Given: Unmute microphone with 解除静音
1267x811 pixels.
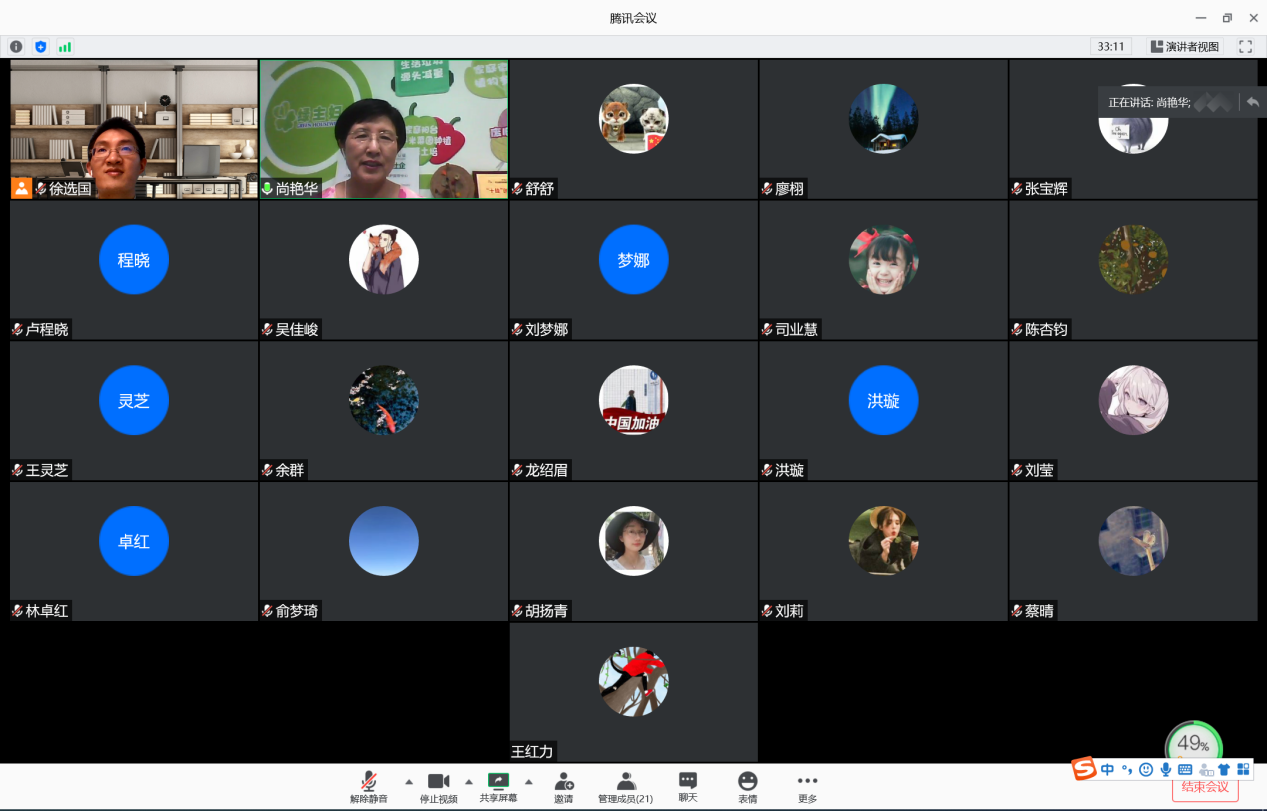Looking at the screenshot, I should pyautogui.click(x=369, y=787).
